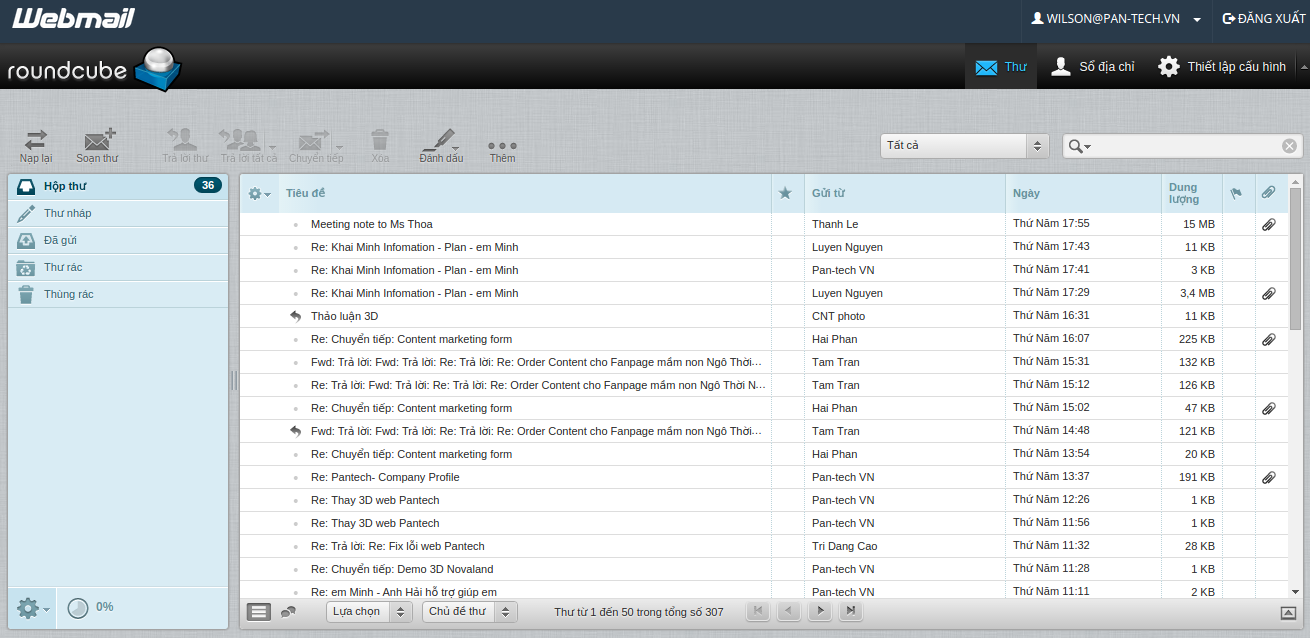Open message Meeting note to Ms Thoa

pos(371,224)
